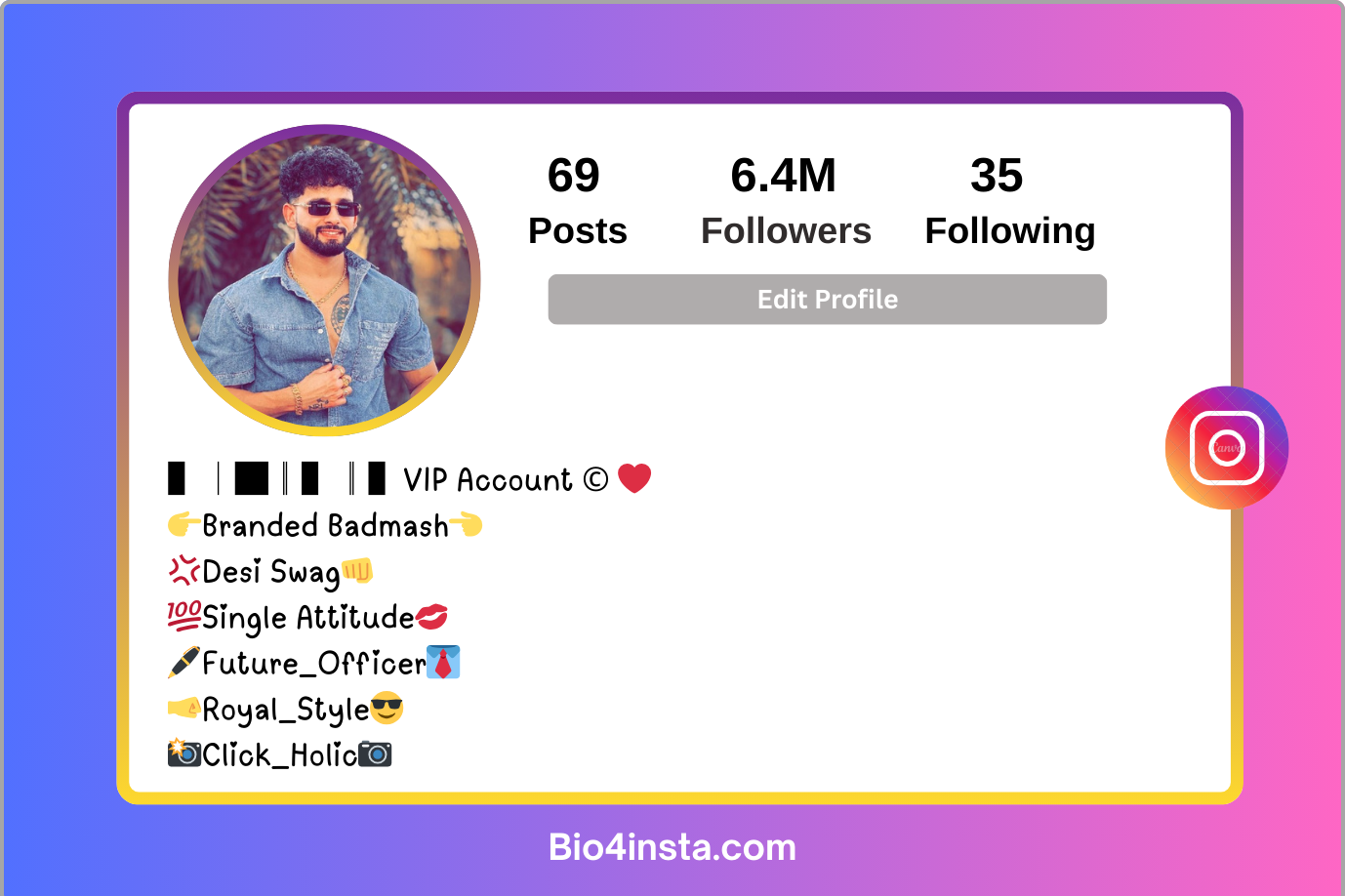The height and width of the screenshot is (896, 1345).
Task: Click the pen emoji before Future_Officer
Action: click(183, 662)
